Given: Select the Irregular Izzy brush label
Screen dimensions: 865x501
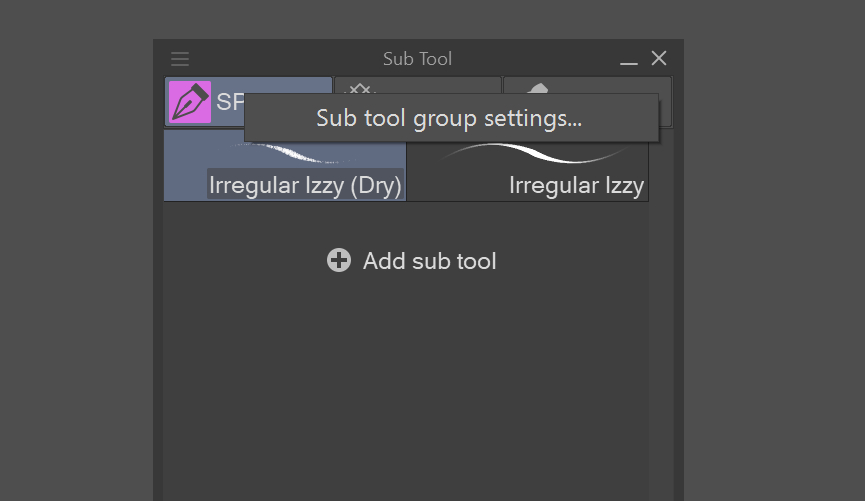Looking at the screenshot, I should pyautogui.click(x=576, y=185).
